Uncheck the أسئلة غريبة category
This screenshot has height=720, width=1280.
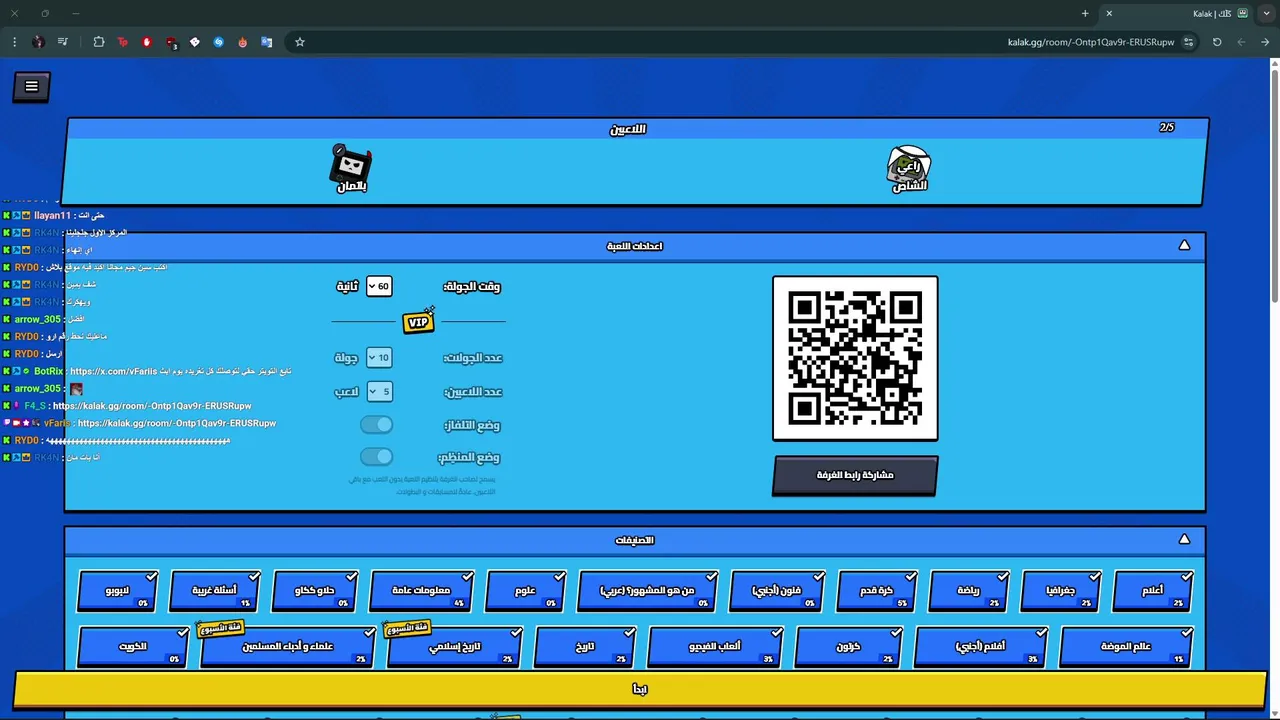click(x=215, y=591)
